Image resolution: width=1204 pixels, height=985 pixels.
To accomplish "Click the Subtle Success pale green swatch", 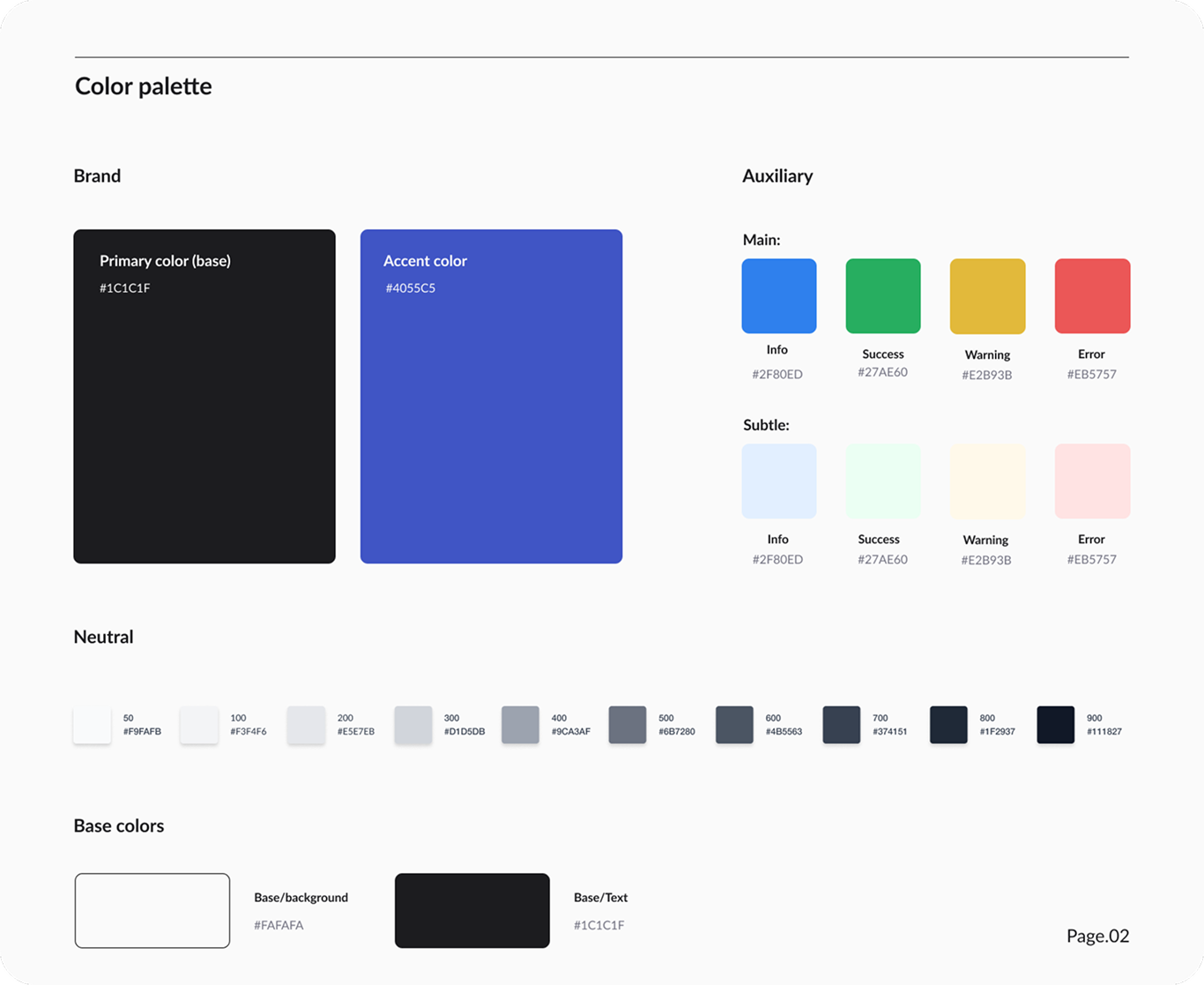I will coord(883,481).
